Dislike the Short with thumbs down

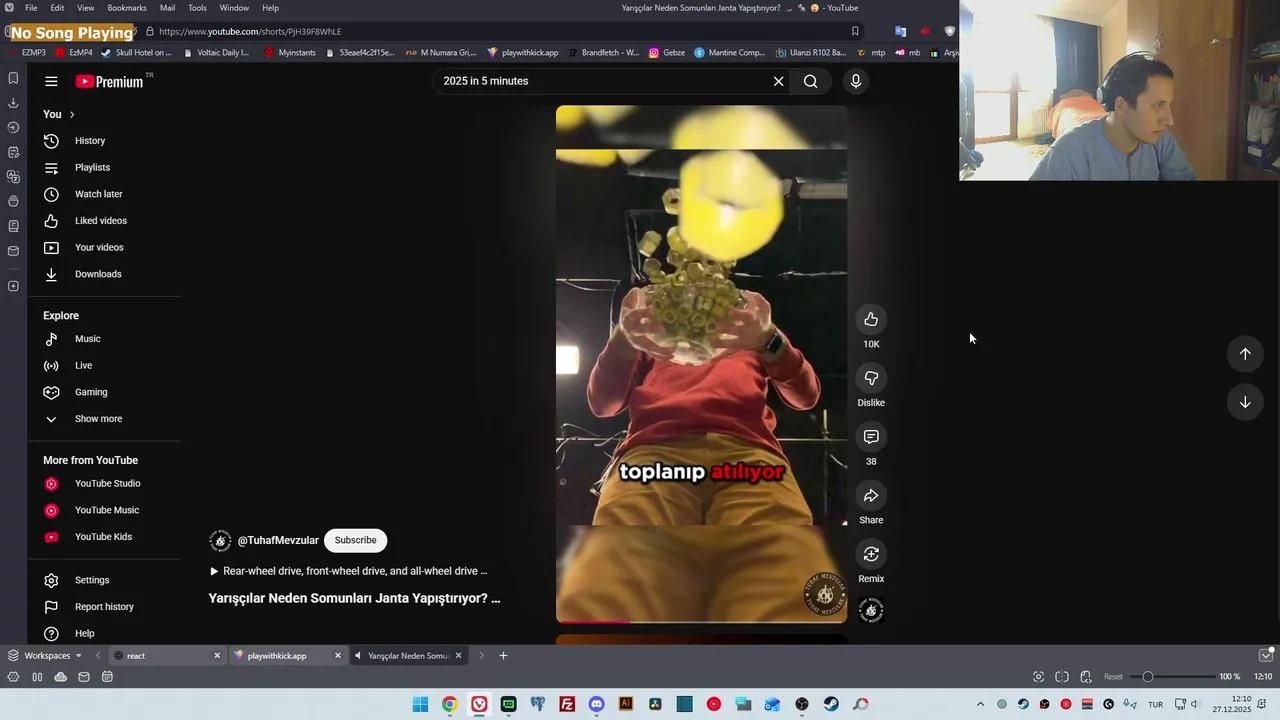[x=871, y=378]
